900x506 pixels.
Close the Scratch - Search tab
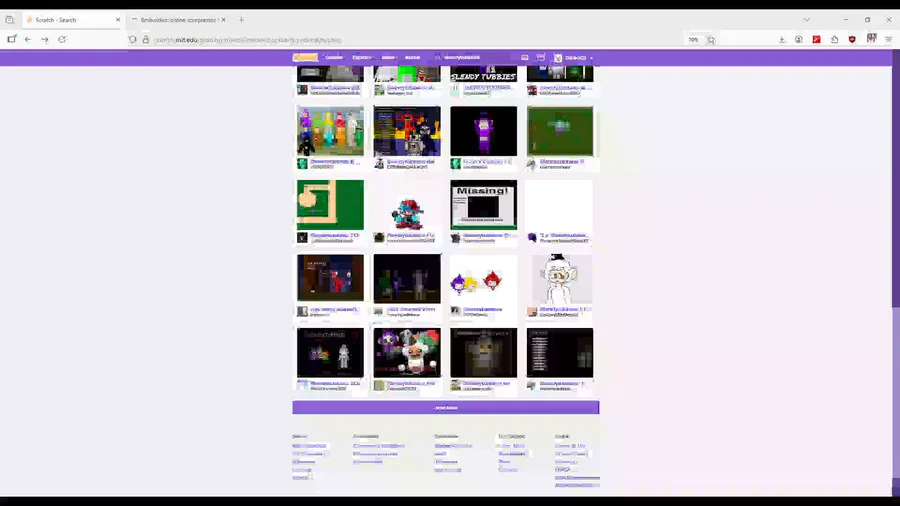tap(118, 20)
